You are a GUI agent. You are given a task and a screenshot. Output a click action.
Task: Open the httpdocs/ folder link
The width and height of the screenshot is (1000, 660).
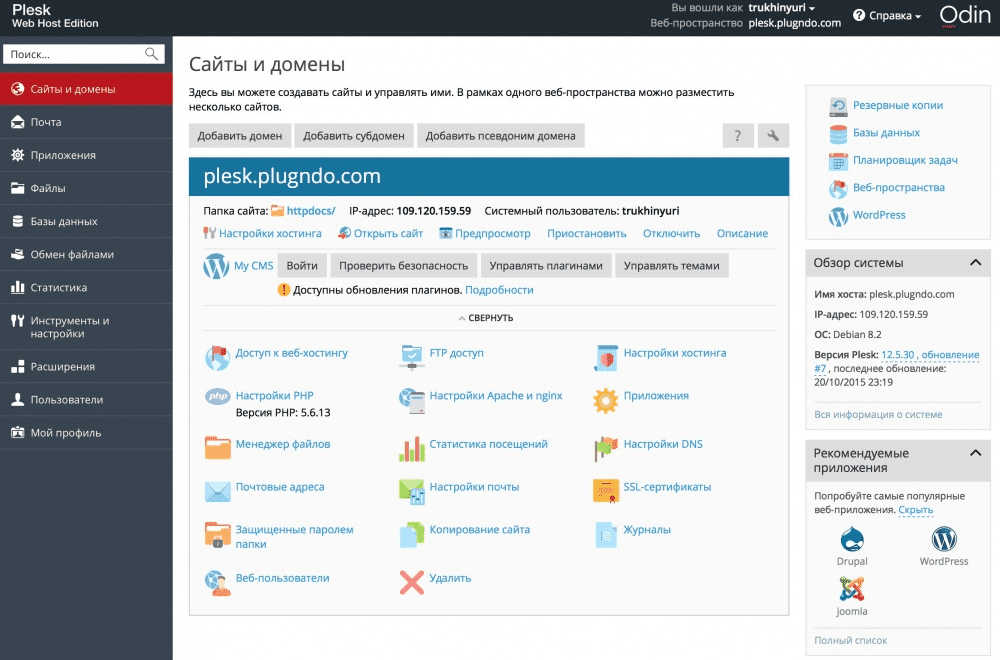[x=311, y=211]
